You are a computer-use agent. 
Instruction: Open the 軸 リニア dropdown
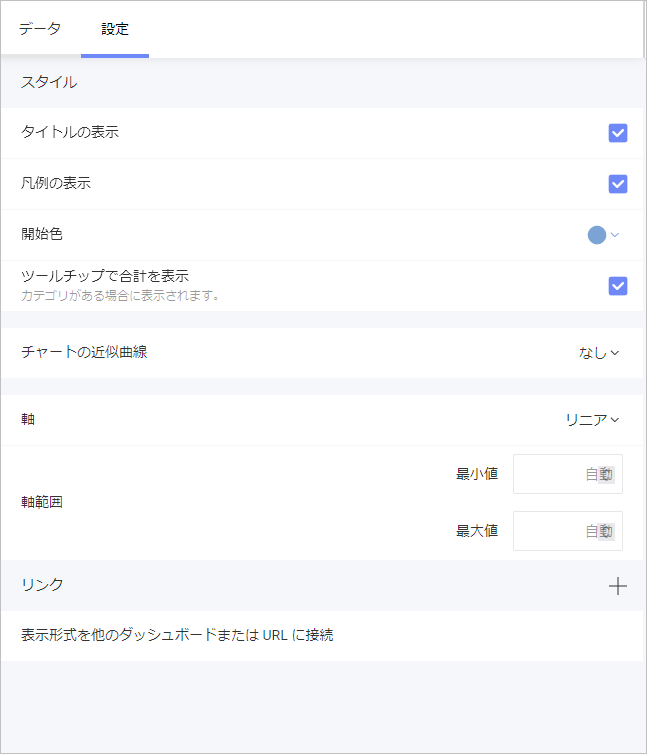point(593,420)
